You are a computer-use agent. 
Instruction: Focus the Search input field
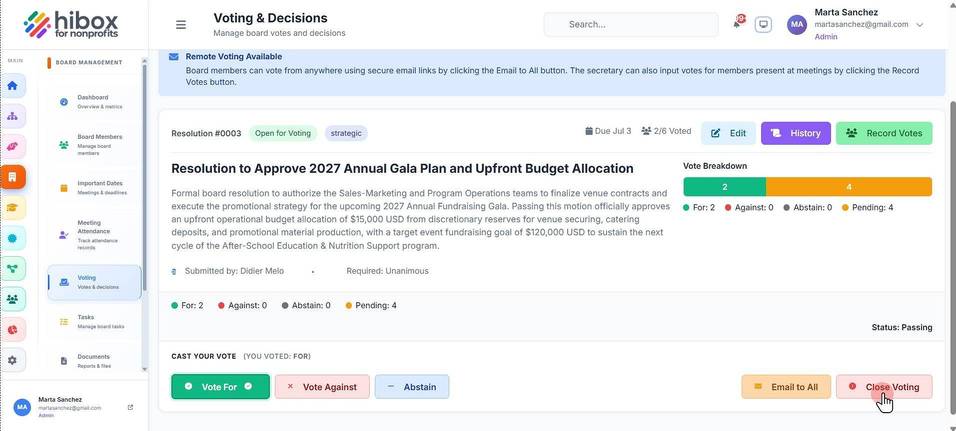[x=631, y=24]
